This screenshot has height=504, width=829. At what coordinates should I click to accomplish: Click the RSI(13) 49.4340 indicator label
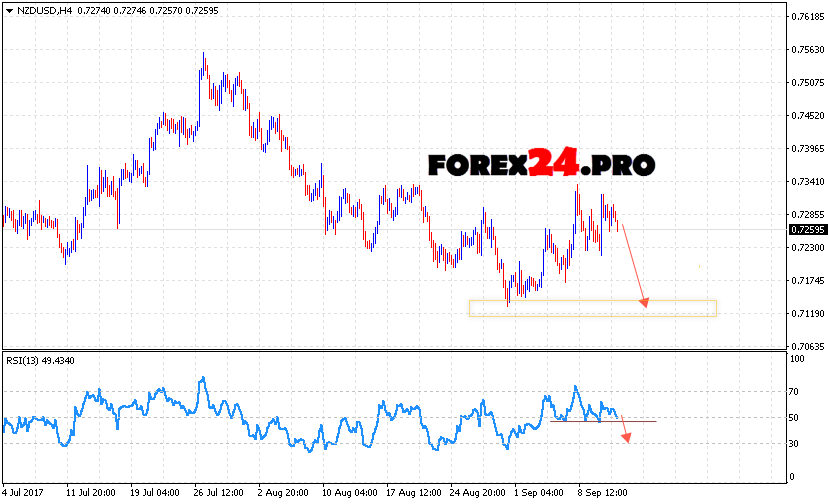point(40,361)
